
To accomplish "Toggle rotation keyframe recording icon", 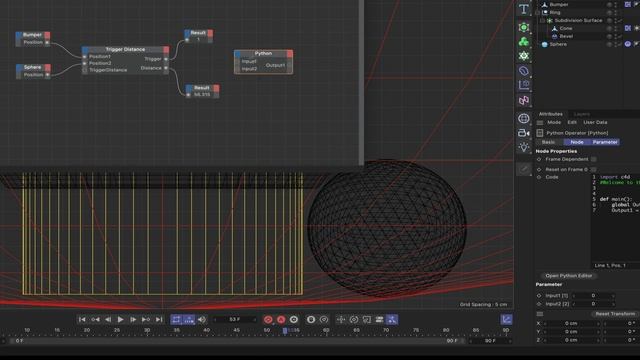I will point(354,320).
